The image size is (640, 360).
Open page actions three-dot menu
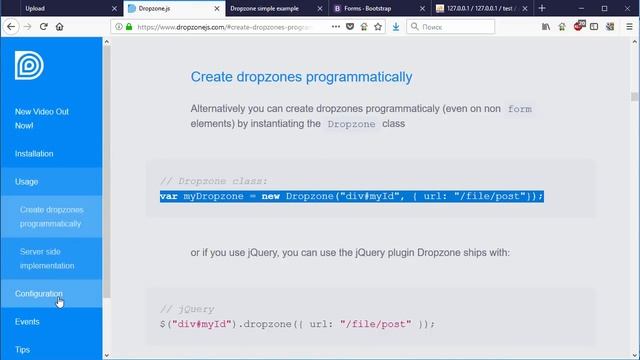336,27
